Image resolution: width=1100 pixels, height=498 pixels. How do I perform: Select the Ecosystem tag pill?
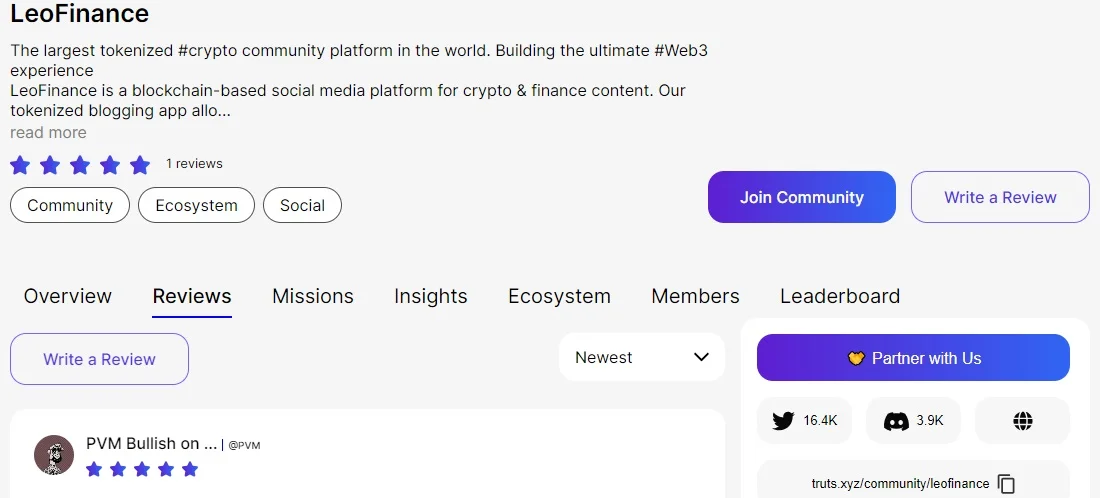(x=196, y=206)
